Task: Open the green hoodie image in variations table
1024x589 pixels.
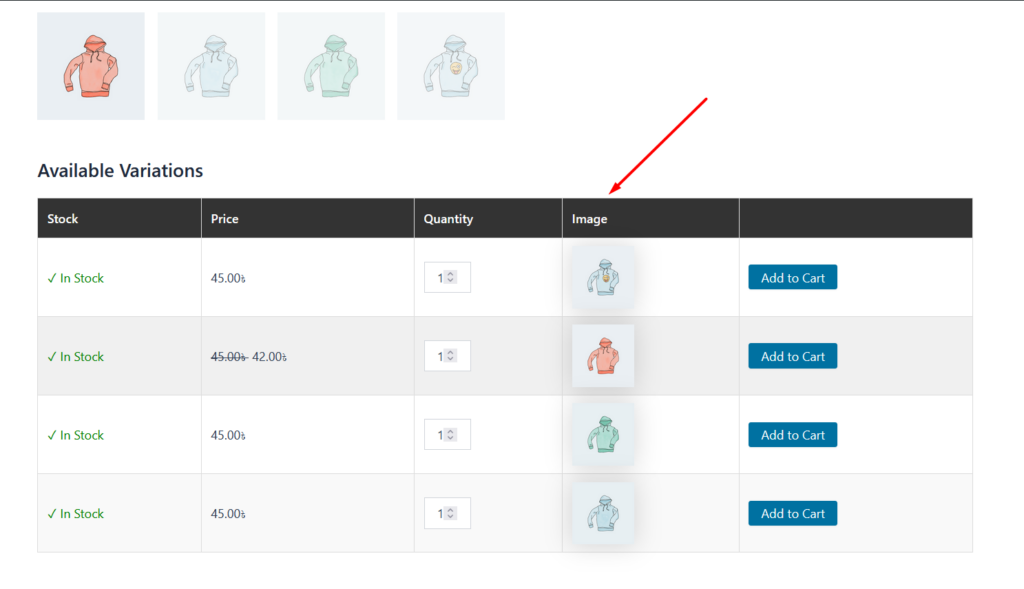Action: tap(603, 435)
